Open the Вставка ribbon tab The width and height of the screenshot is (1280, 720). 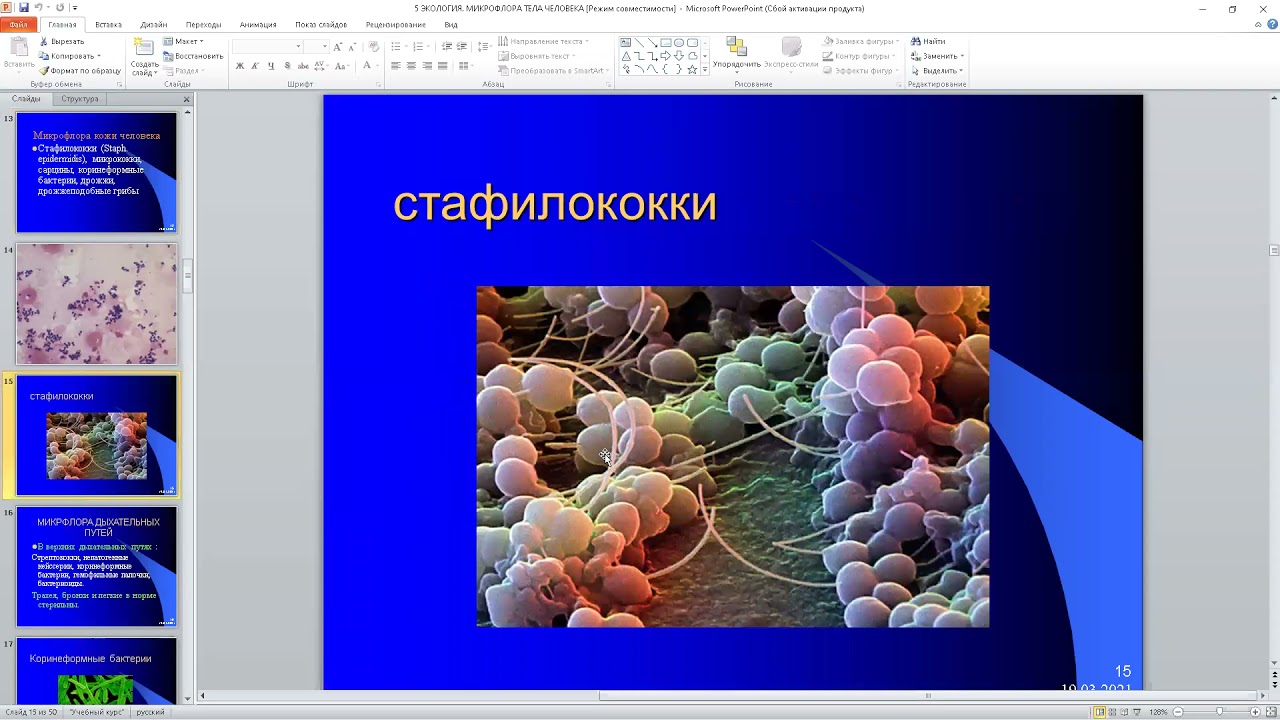click(x=108, y=24)
